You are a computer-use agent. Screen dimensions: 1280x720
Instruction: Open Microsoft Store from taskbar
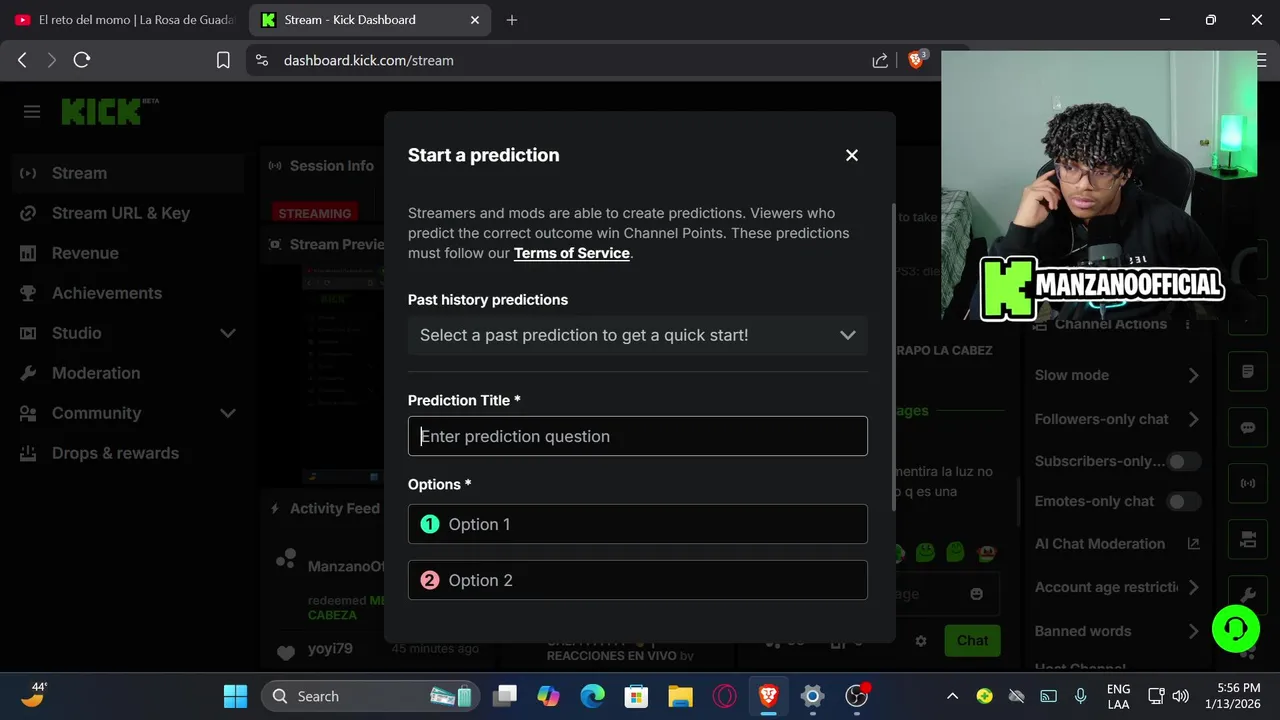pyautogui.click(x=636, y=696)
